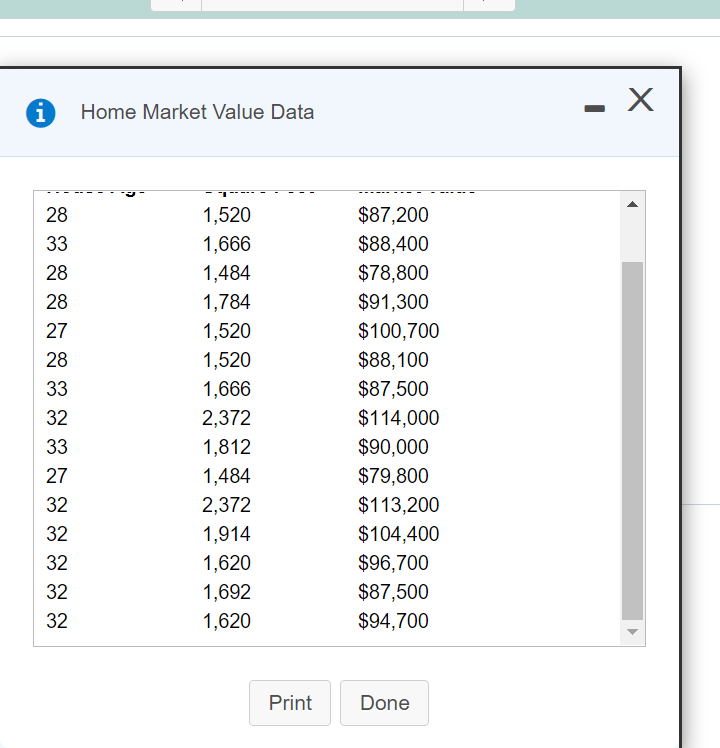Click house age in the $90,000 row

pyautogui.click(x=57, y=447)
